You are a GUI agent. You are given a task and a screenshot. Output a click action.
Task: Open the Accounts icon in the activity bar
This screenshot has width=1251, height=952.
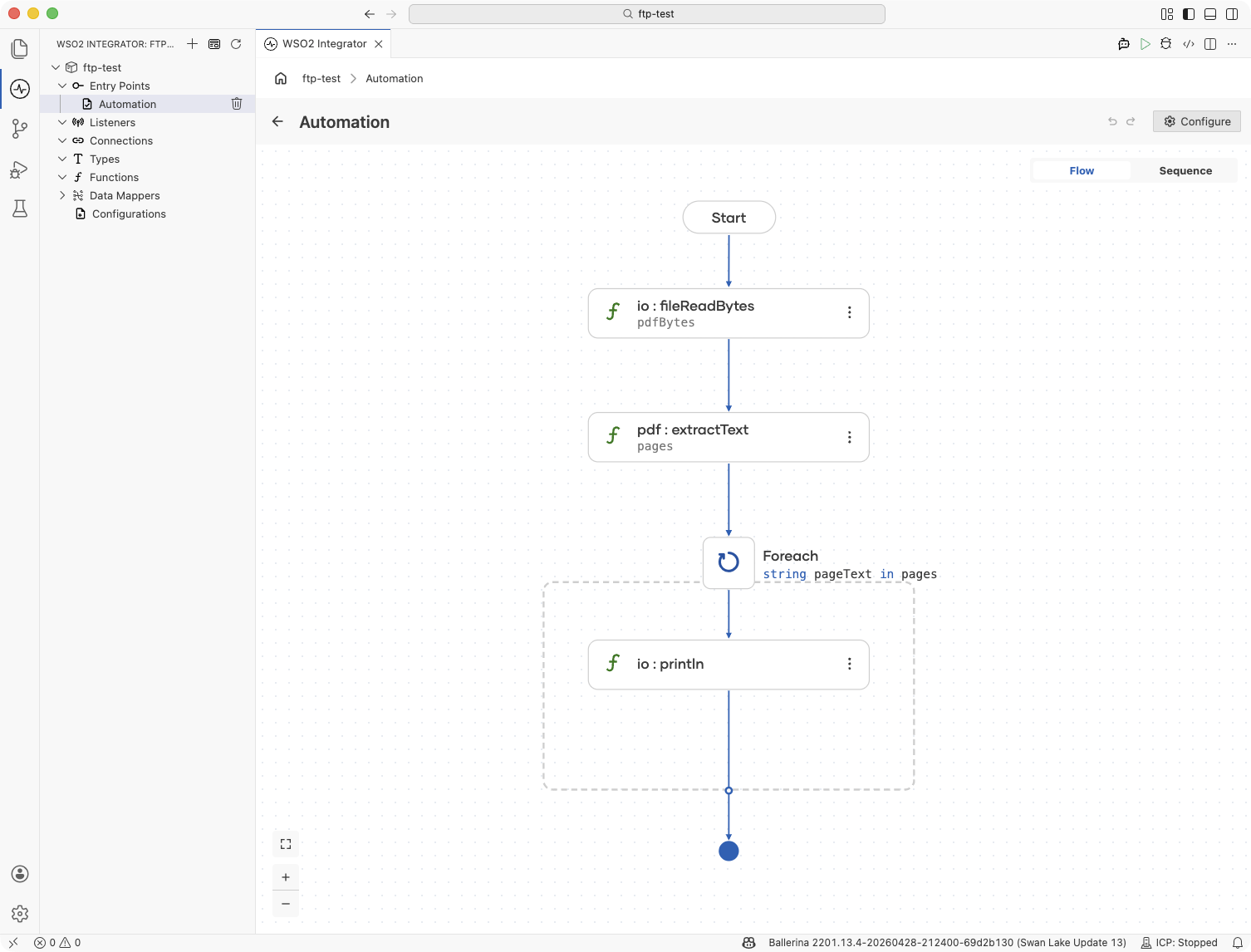click(20, 874)
